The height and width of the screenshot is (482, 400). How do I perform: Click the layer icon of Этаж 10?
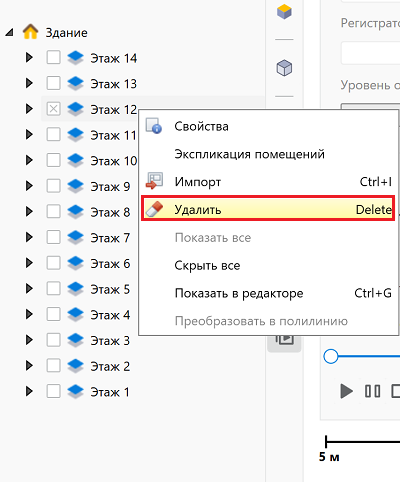pos(76,160)
